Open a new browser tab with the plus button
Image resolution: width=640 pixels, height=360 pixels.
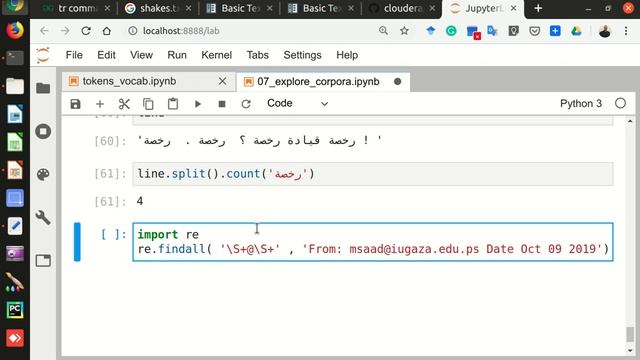[x=538, y=8]
